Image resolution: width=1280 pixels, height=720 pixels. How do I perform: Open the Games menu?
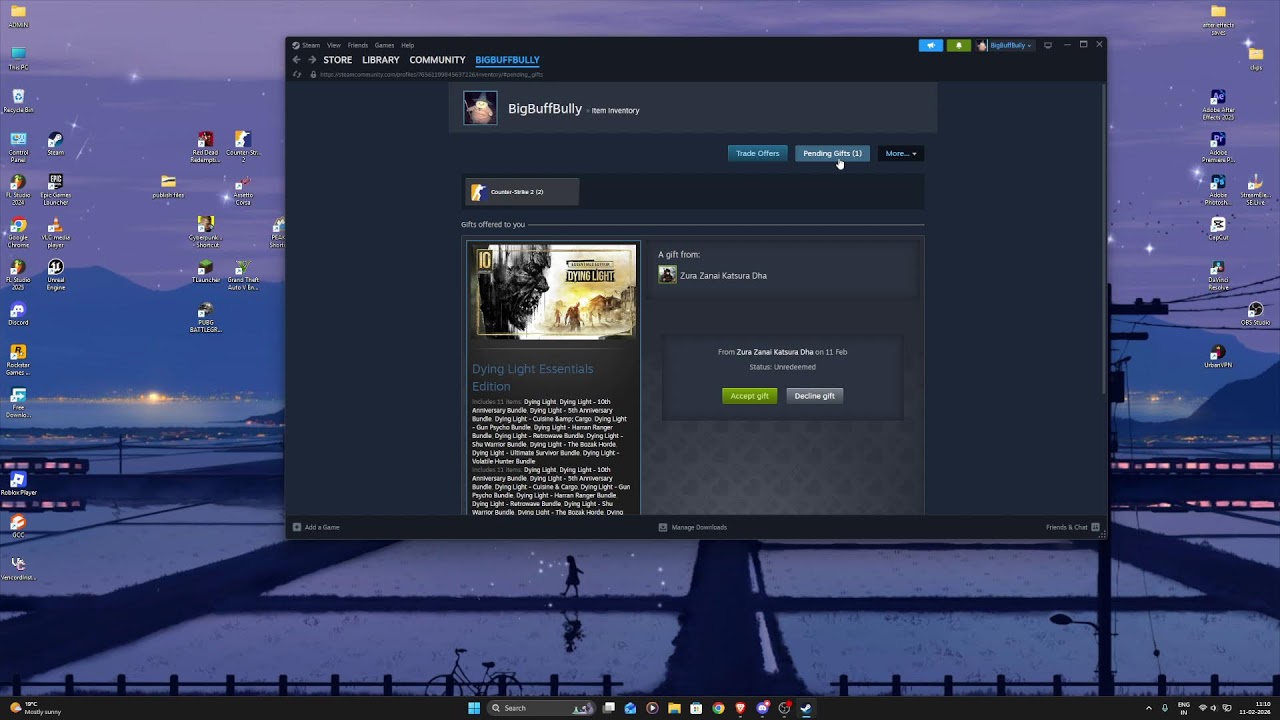pyautogui.click(x=384, y=45)
